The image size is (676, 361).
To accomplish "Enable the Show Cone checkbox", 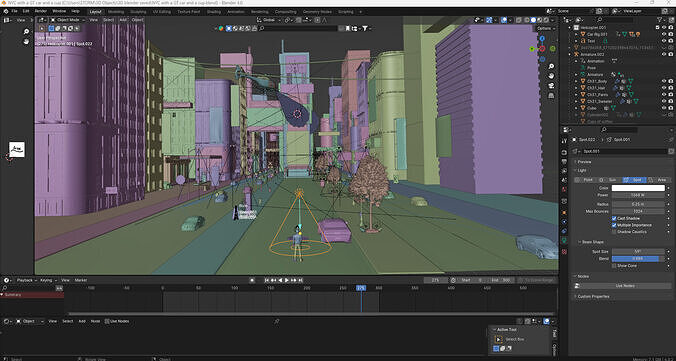I will 614,266.
